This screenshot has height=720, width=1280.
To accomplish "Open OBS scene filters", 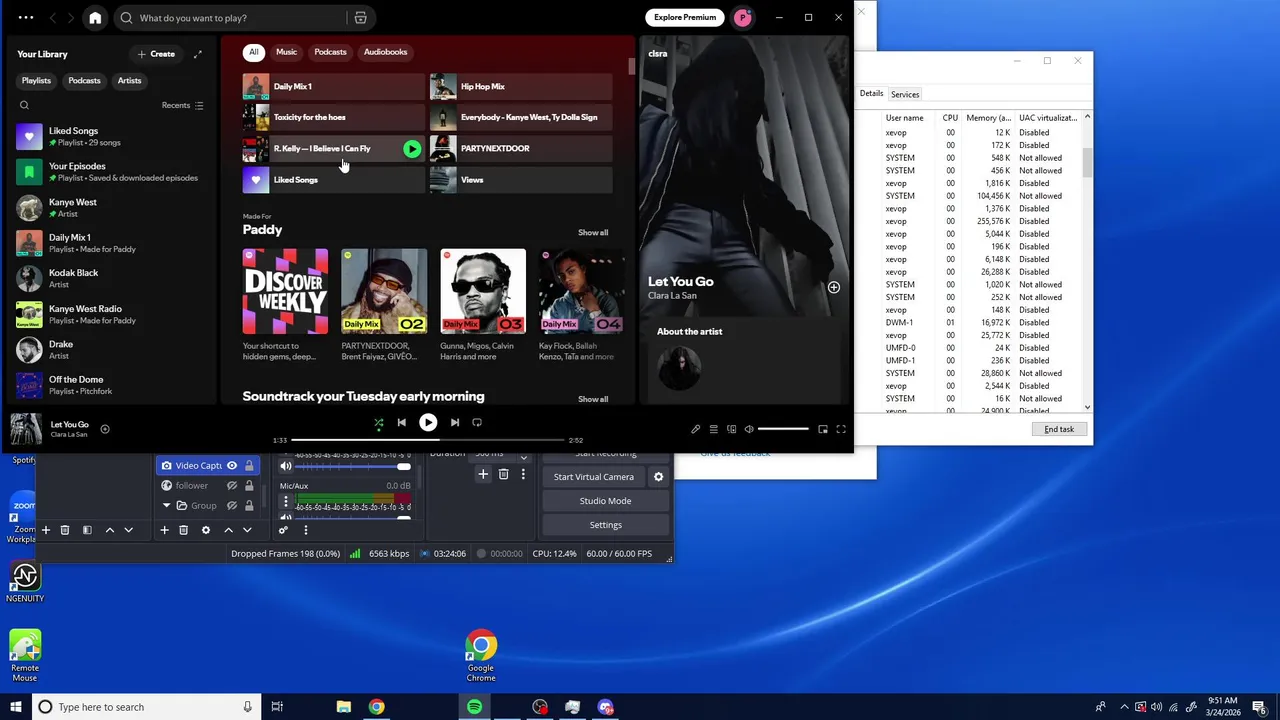I will [87, 530].
